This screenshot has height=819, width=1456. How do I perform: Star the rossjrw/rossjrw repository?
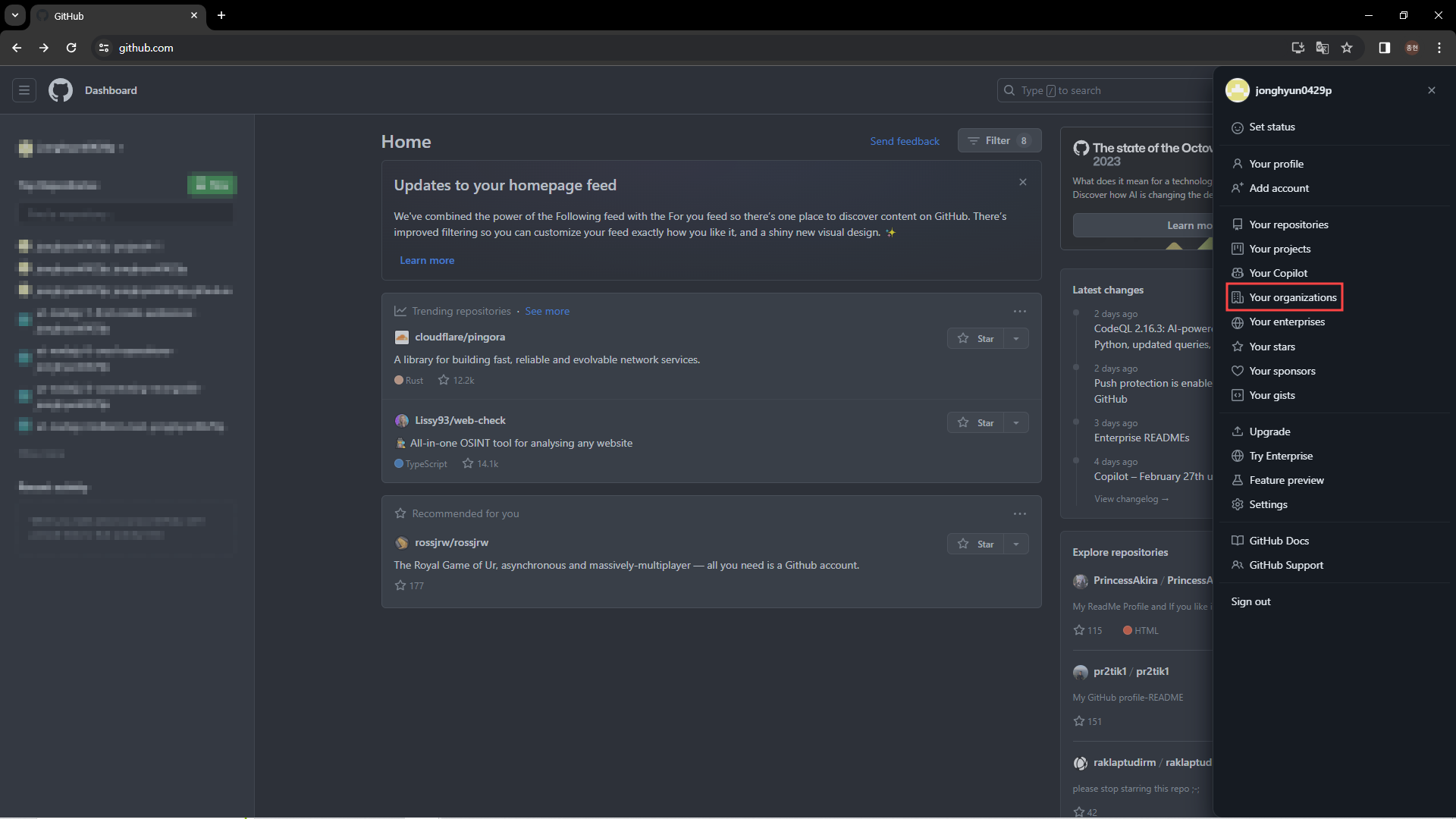click(x=975, y=544)
